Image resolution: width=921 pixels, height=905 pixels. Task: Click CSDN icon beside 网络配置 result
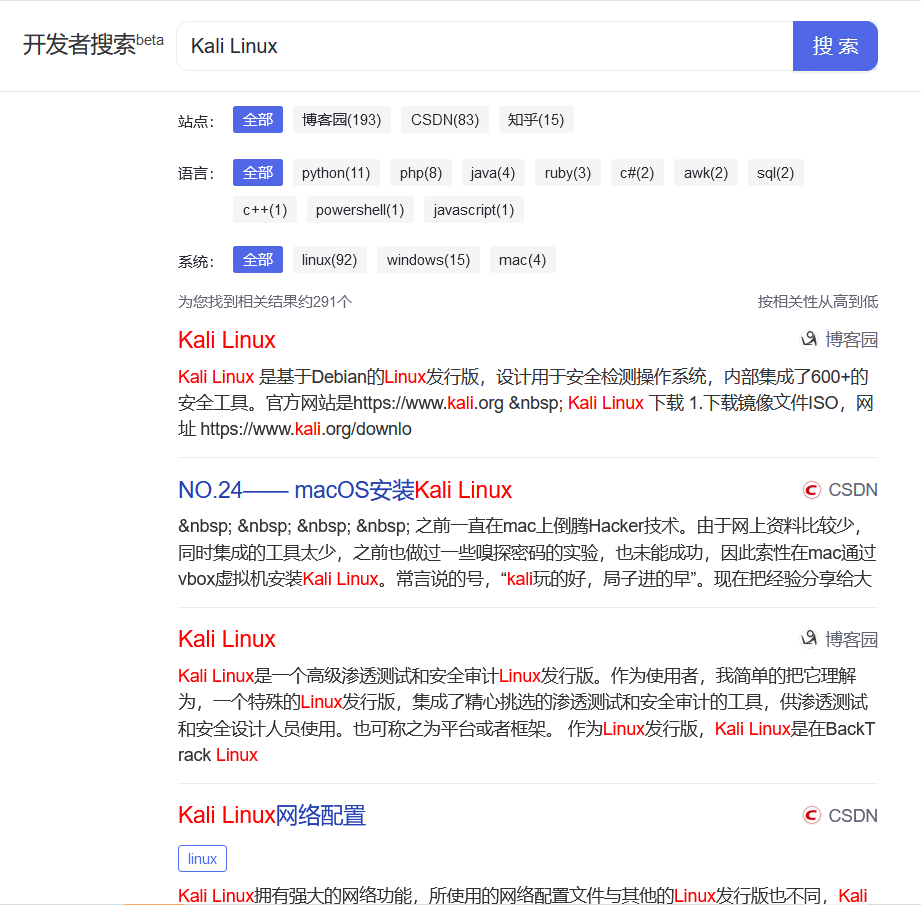click(811, 815)
